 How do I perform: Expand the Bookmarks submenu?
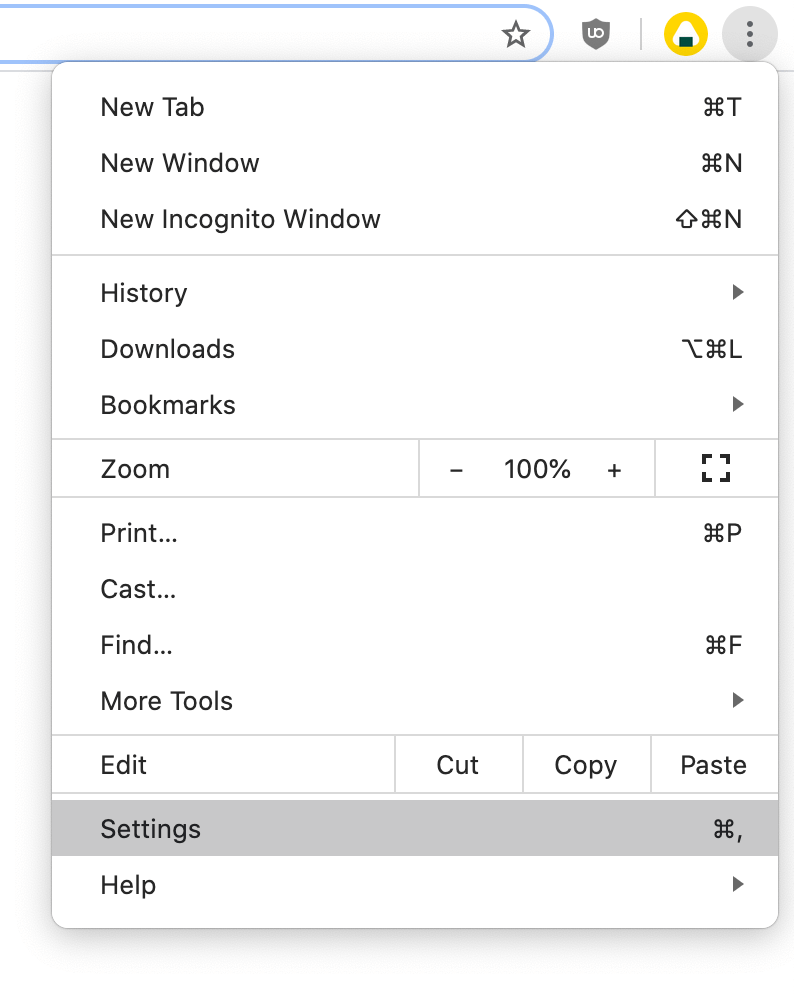coord(415,405)
